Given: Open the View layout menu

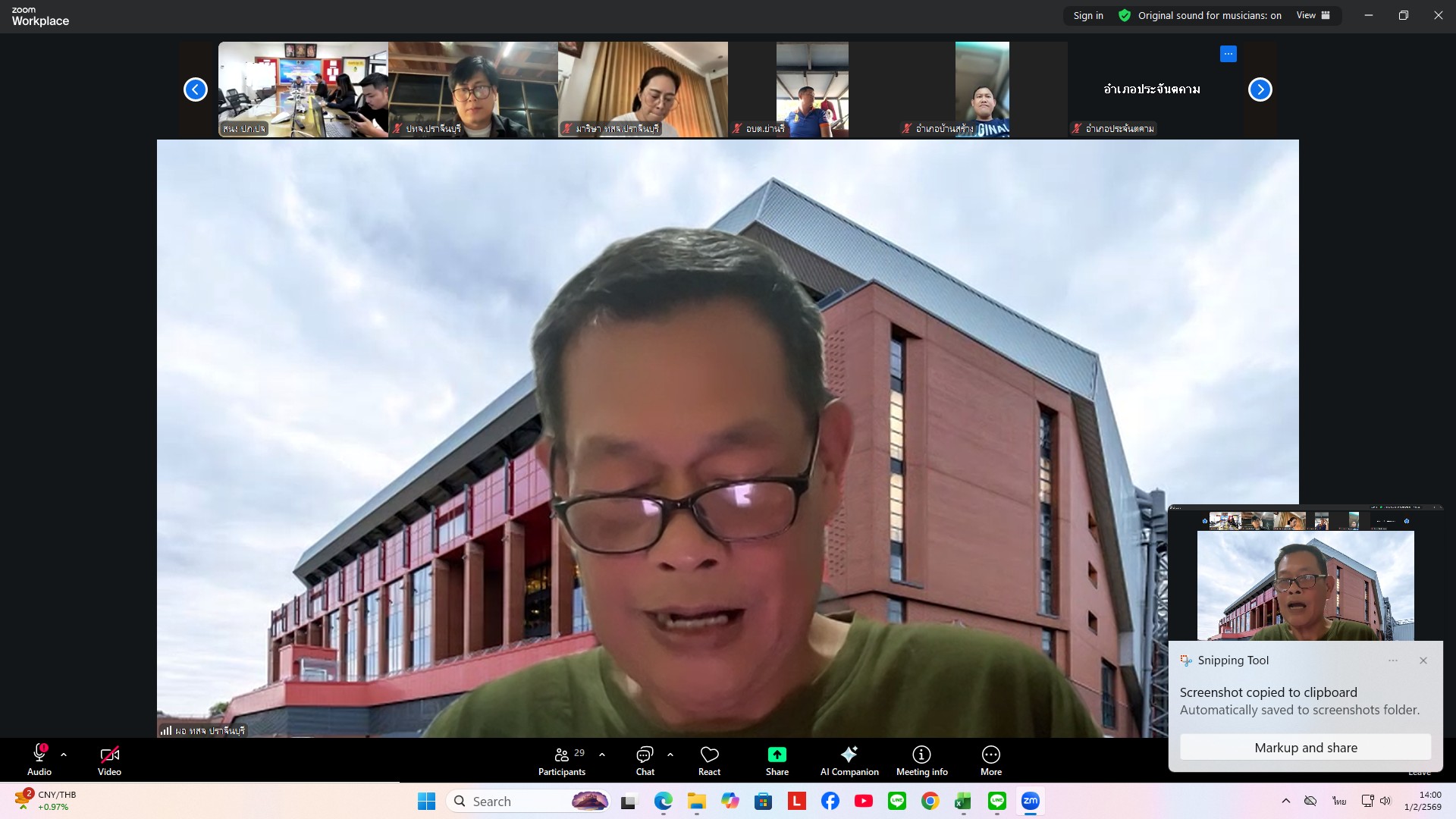Looking at the screenshot, I should tap(1313, 15).
